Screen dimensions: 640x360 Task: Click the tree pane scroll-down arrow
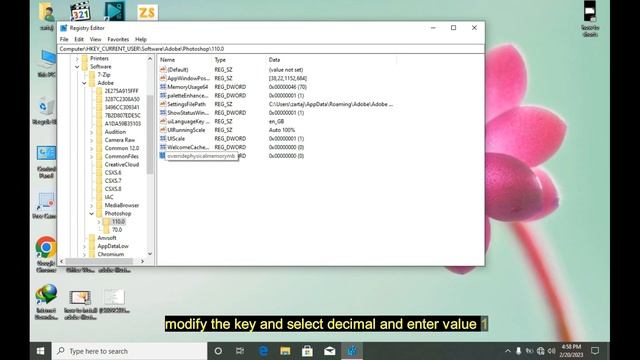coord(150,254)
